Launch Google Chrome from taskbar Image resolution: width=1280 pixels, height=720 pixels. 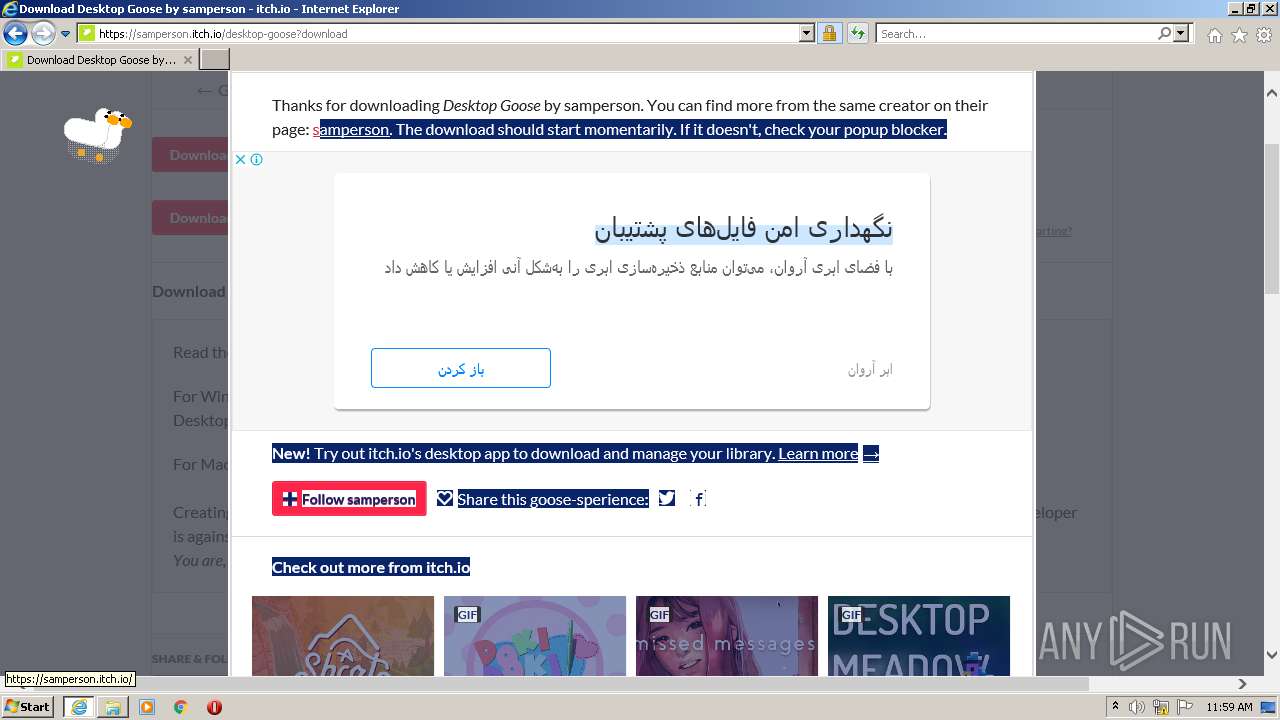coord(181,707)
